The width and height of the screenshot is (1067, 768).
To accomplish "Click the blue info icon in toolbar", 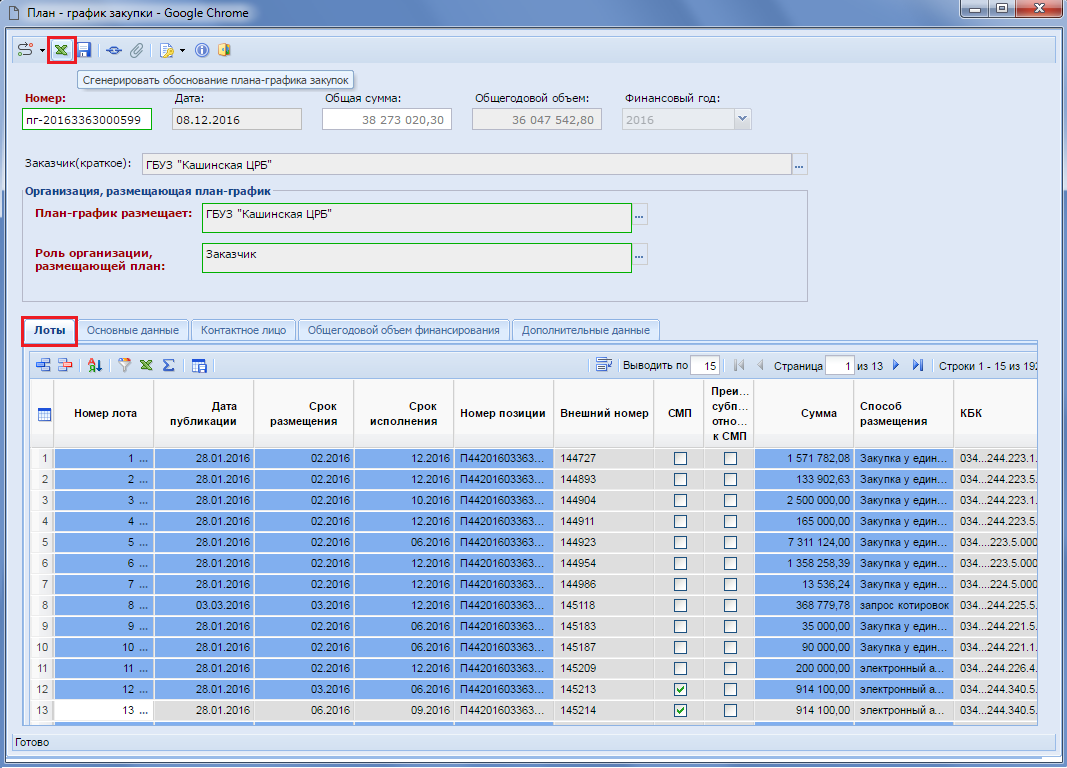I will click(202, 49).
